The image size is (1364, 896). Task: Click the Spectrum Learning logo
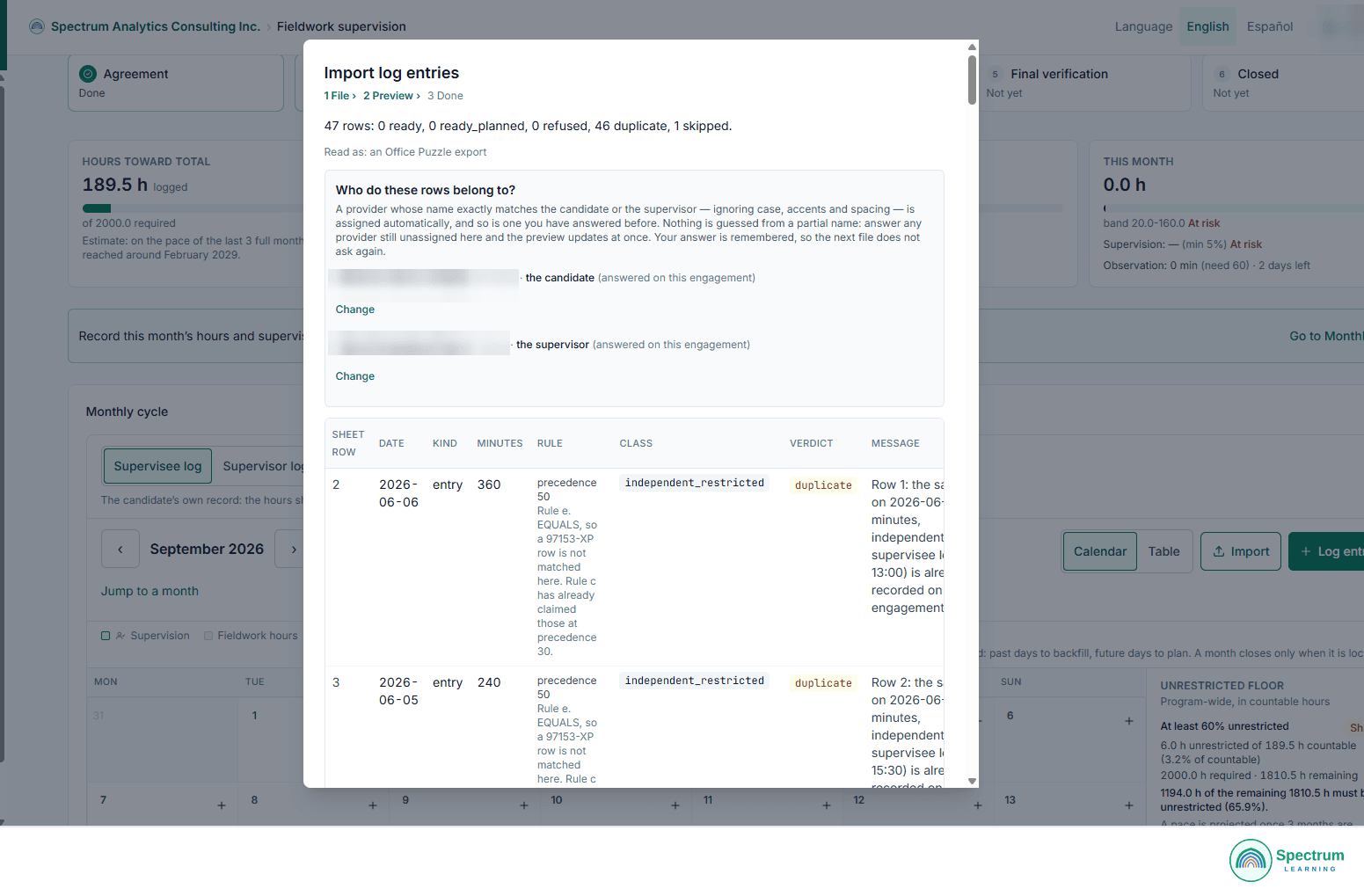[x=1287, y=860]
